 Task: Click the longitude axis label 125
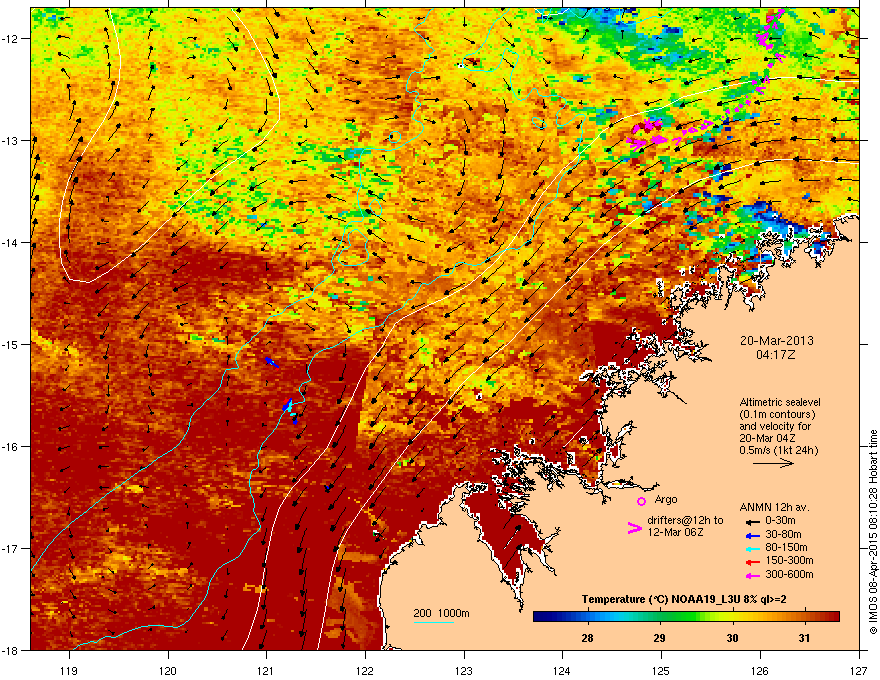point(661,670)
